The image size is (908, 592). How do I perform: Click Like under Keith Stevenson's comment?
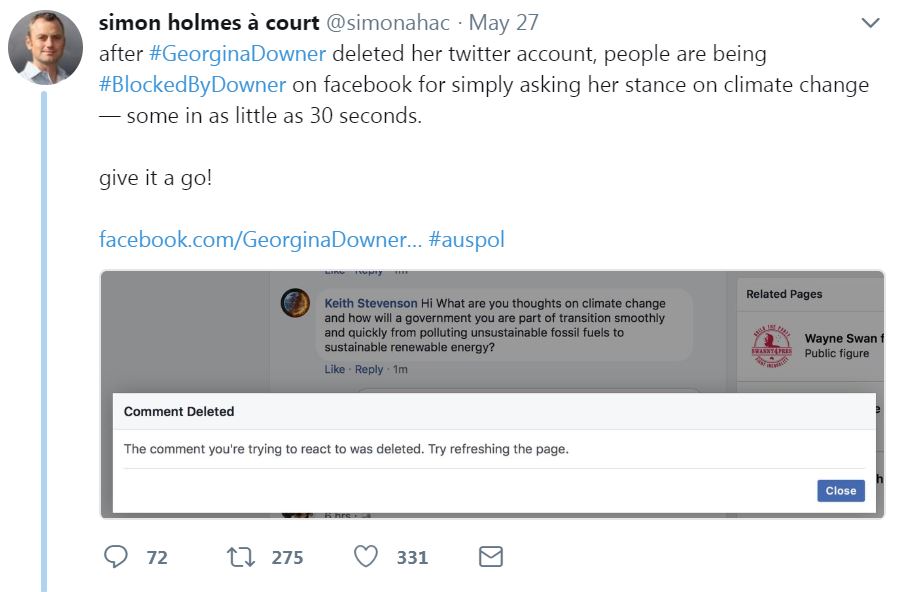(x=334, y=369)
